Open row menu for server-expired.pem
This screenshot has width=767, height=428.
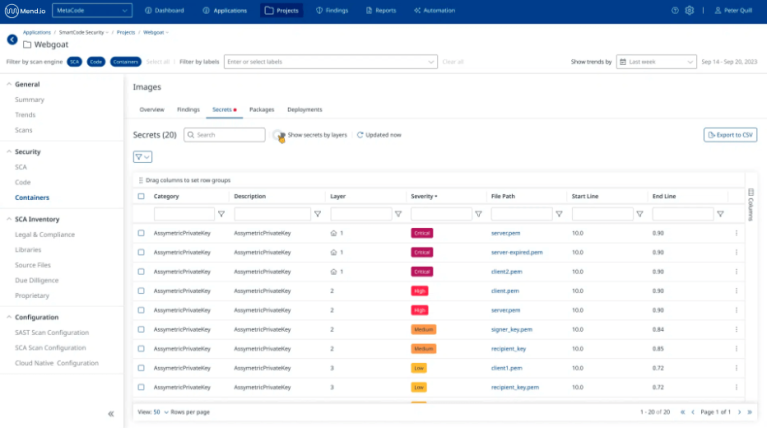click(736, 252)
